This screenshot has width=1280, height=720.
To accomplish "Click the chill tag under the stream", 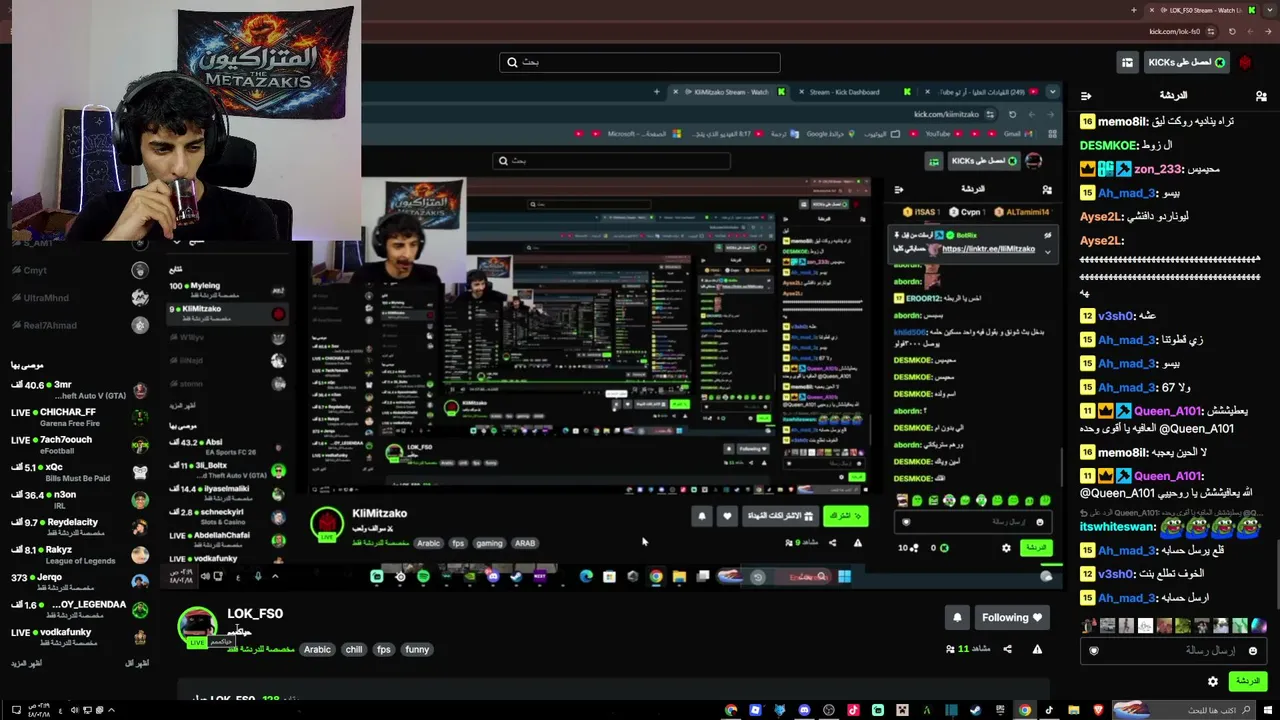I will point(354,649).
